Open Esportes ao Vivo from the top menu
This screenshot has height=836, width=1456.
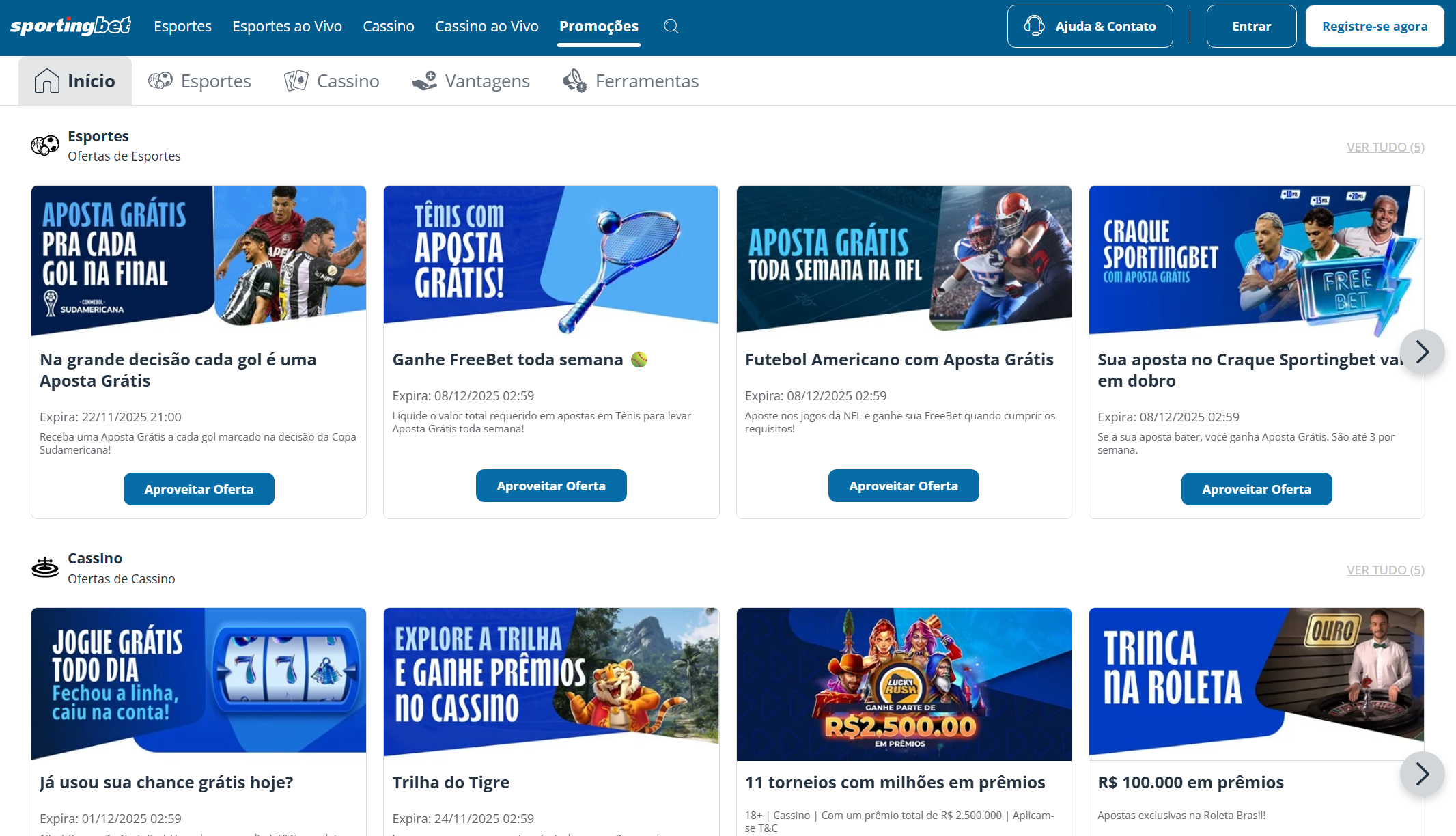pos(287,26)
